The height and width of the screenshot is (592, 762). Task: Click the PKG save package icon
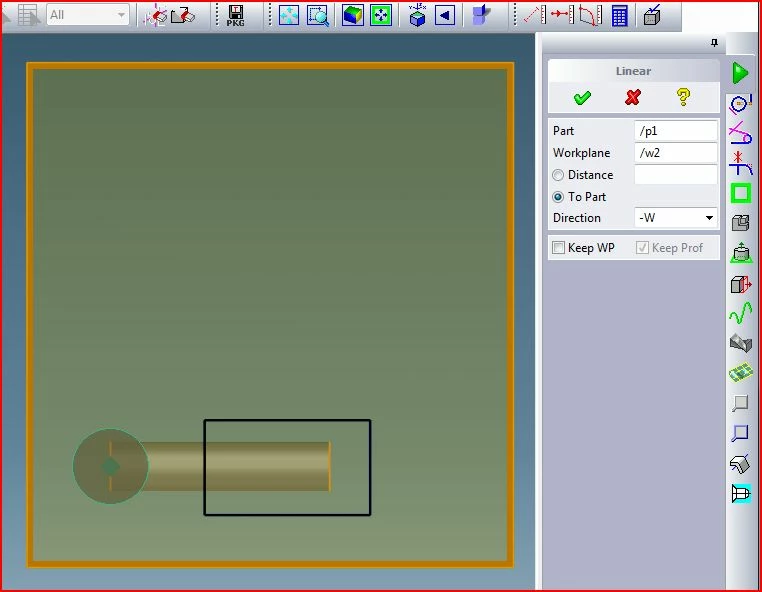click(236, 16)
